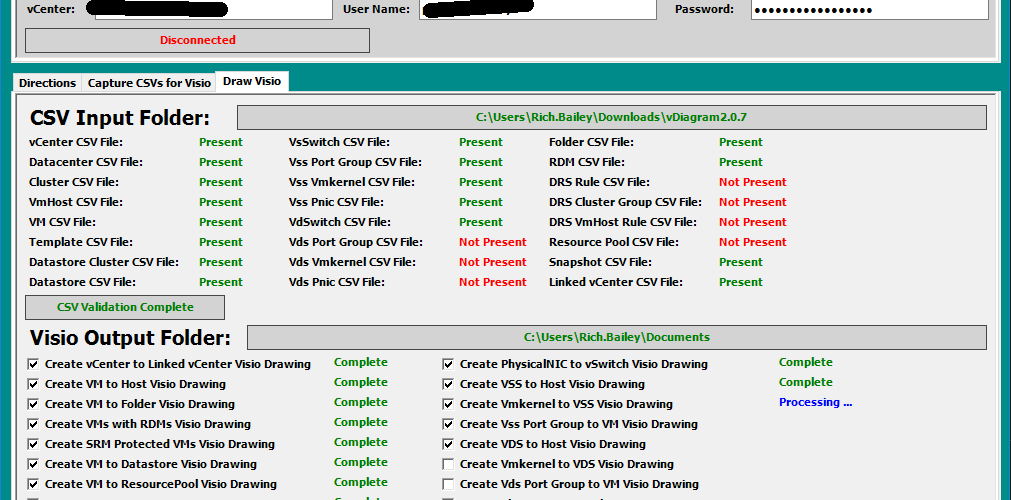Screen dimensions: 1011x500
Task: Switch to the Directions tab
Action: [x=47, y=83]
